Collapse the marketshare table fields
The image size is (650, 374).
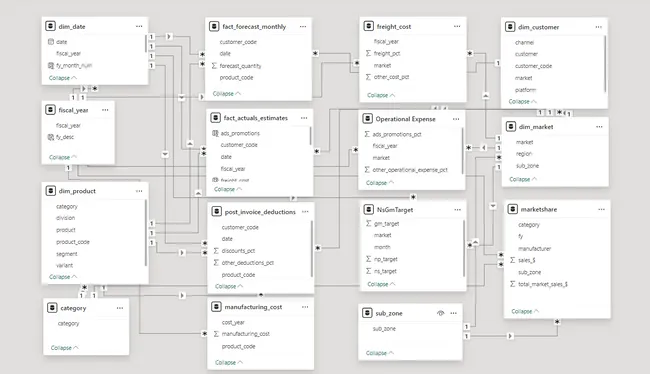[x=525, y=311]
